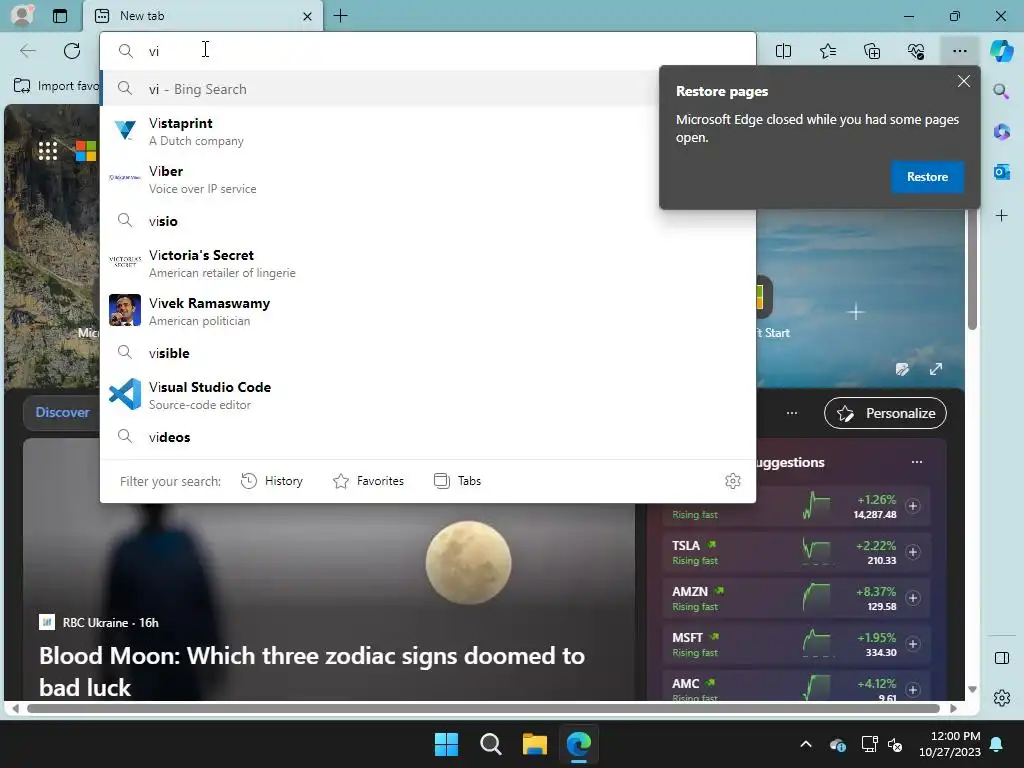Screen dimensions: 1024x768
Task: Click the edit background icon
Action: [x=903, y=370]
